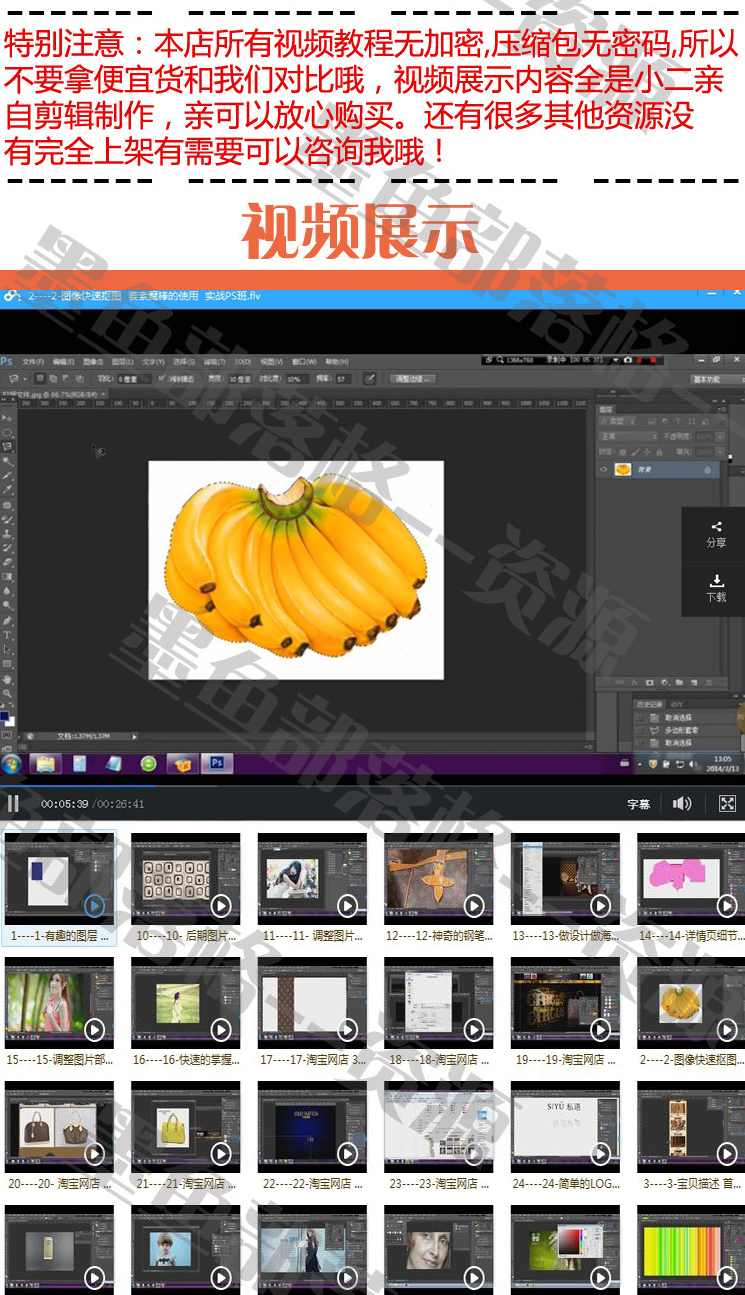Click the Windows Start orb
Screen dimensions: 745x1295
coord(12,764)
